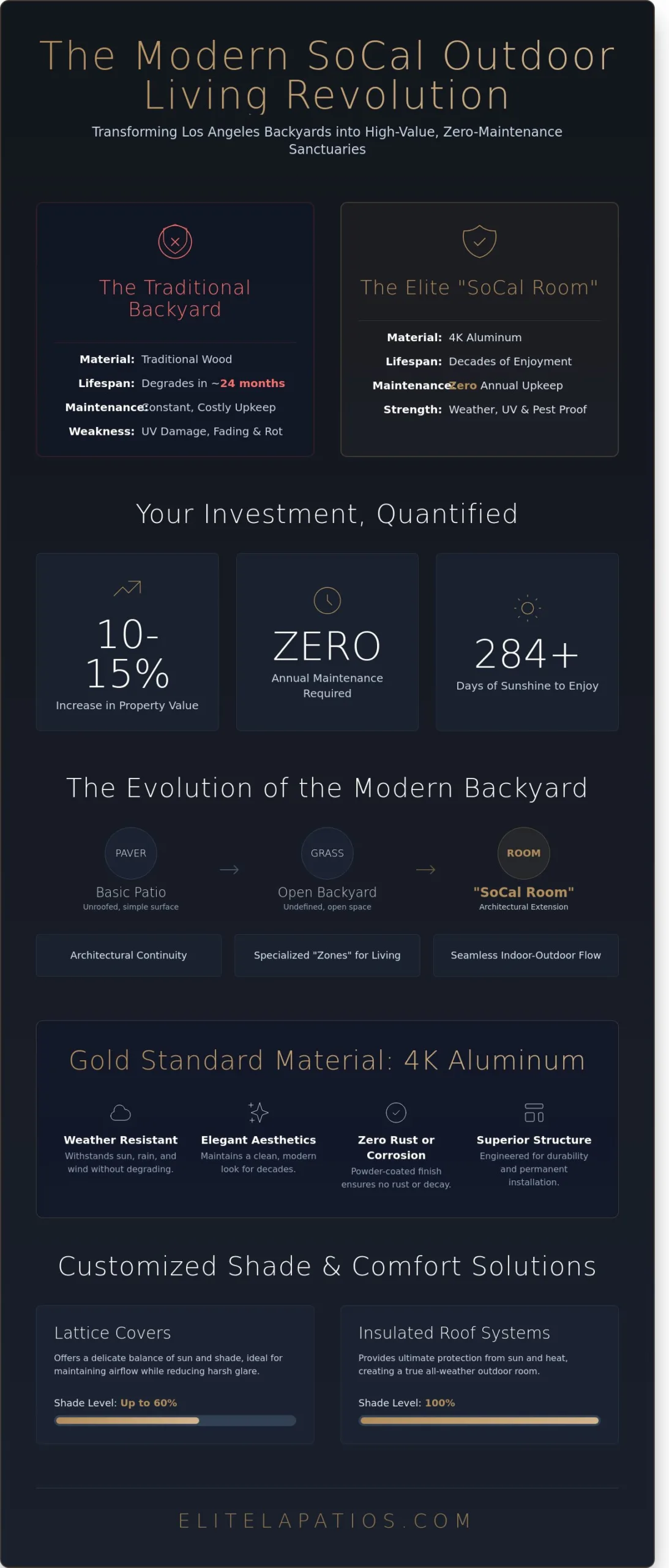669x1568 pixels.
Task: Click the Lattice Covers shade level bar
Action: pyautogui.click(x=175, y=1420)
